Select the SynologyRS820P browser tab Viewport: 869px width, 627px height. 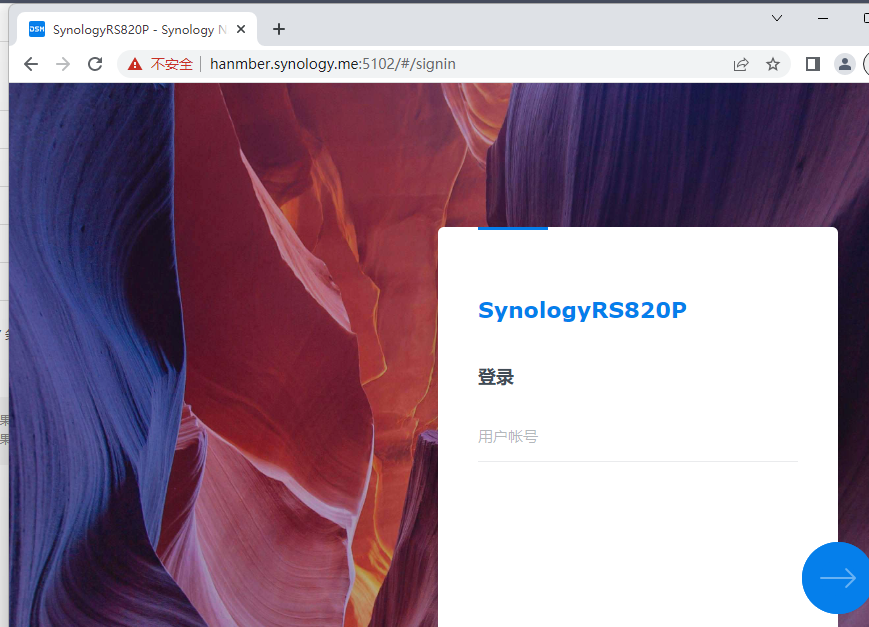137,29
